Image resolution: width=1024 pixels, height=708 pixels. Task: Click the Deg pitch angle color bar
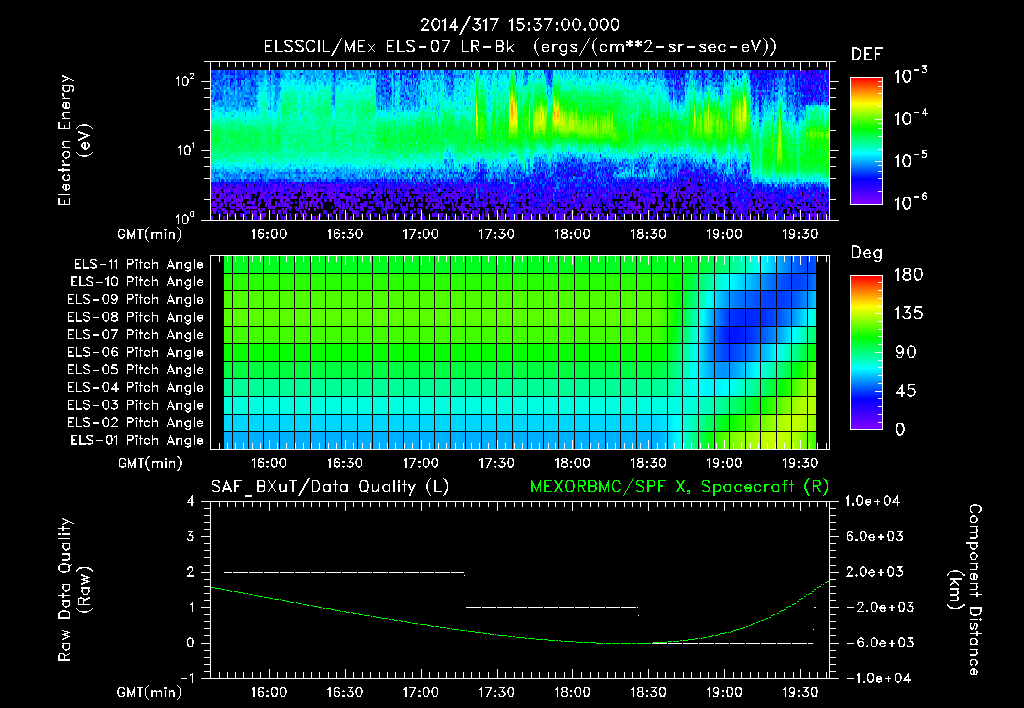tap(866, 352)
